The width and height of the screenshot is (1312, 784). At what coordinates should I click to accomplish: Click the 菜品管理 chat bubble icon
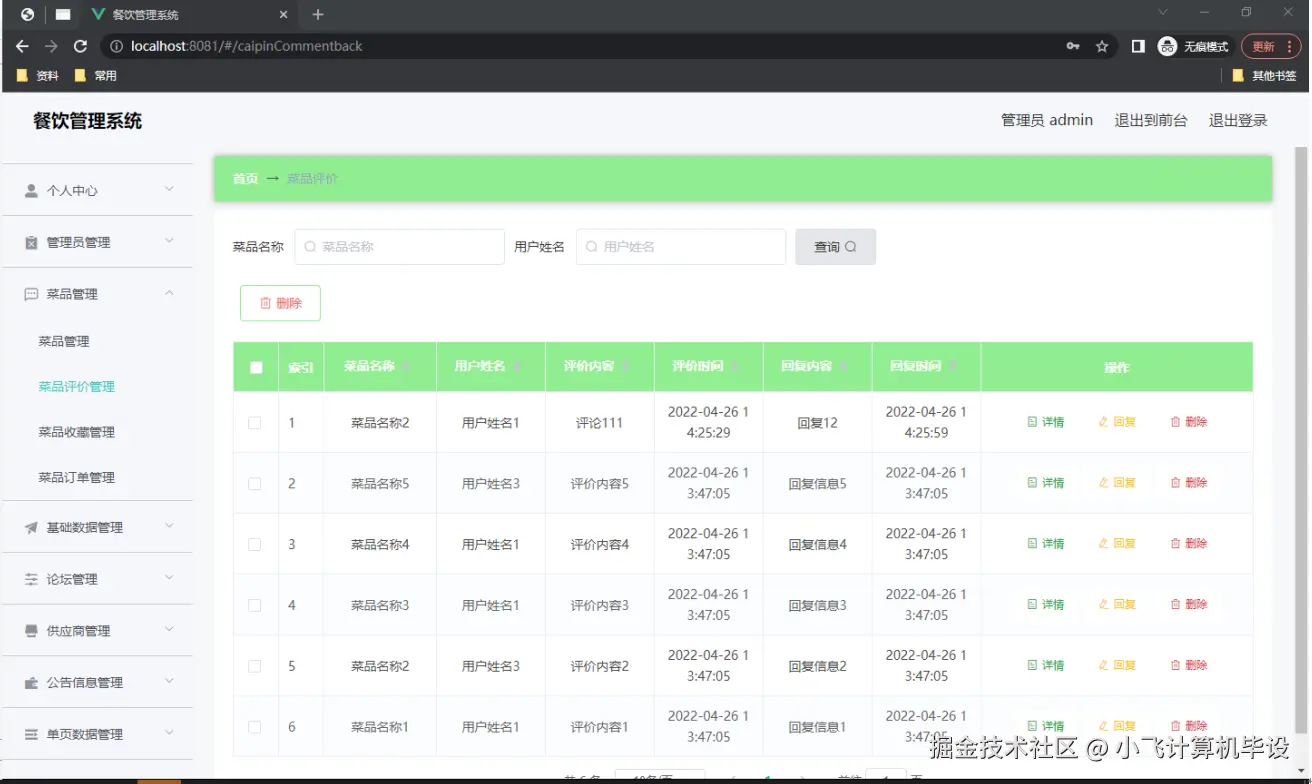[x=31, y=294]
